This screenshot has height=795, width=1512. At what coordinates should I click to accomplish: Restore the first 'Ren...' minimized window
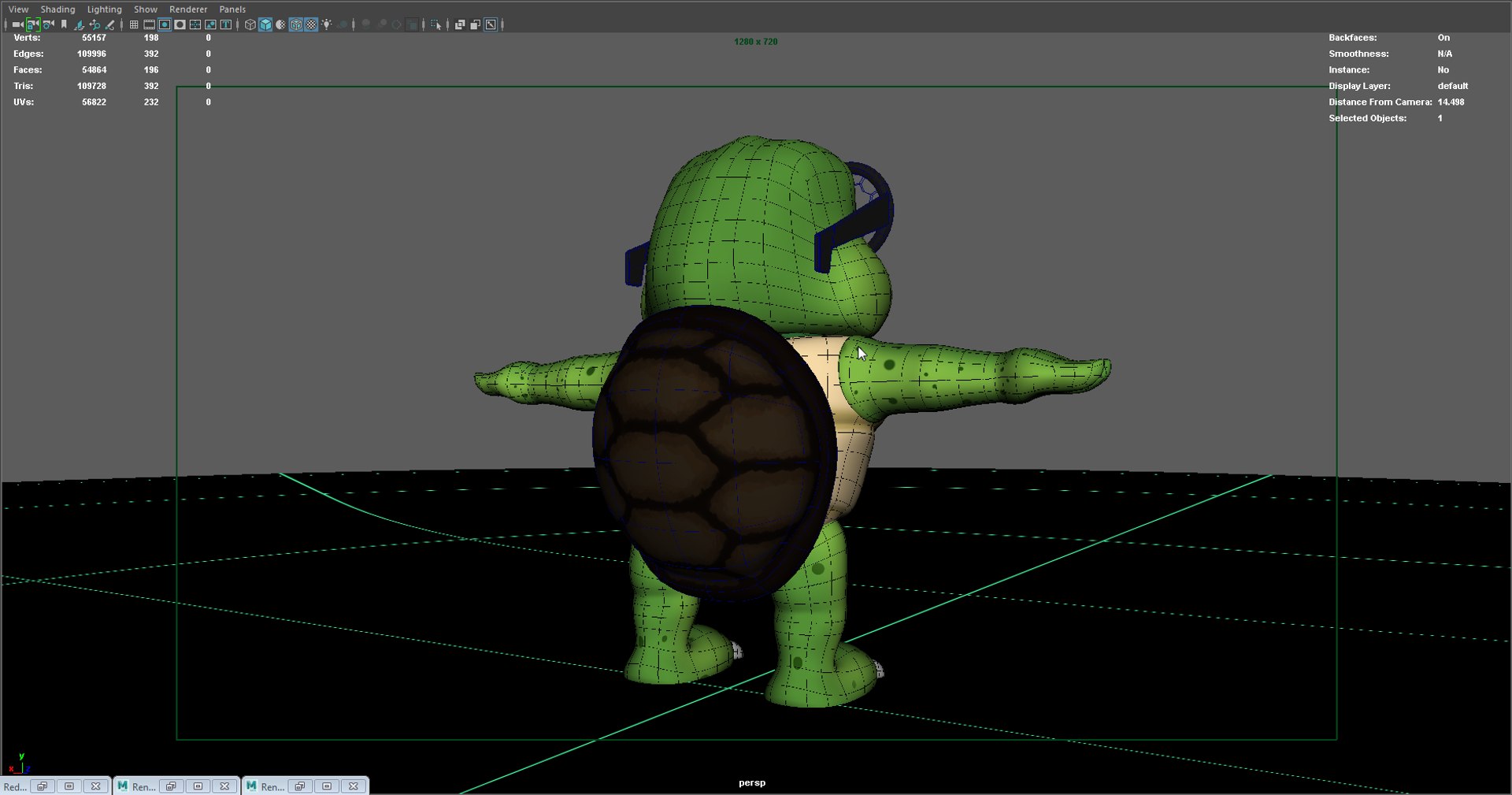pos(171,786)
